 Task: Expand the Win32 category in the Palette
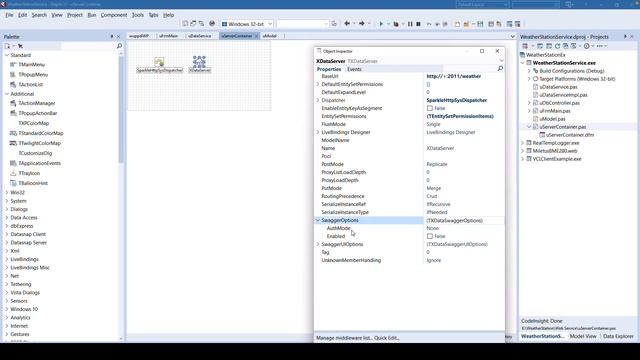coord(7,192)
